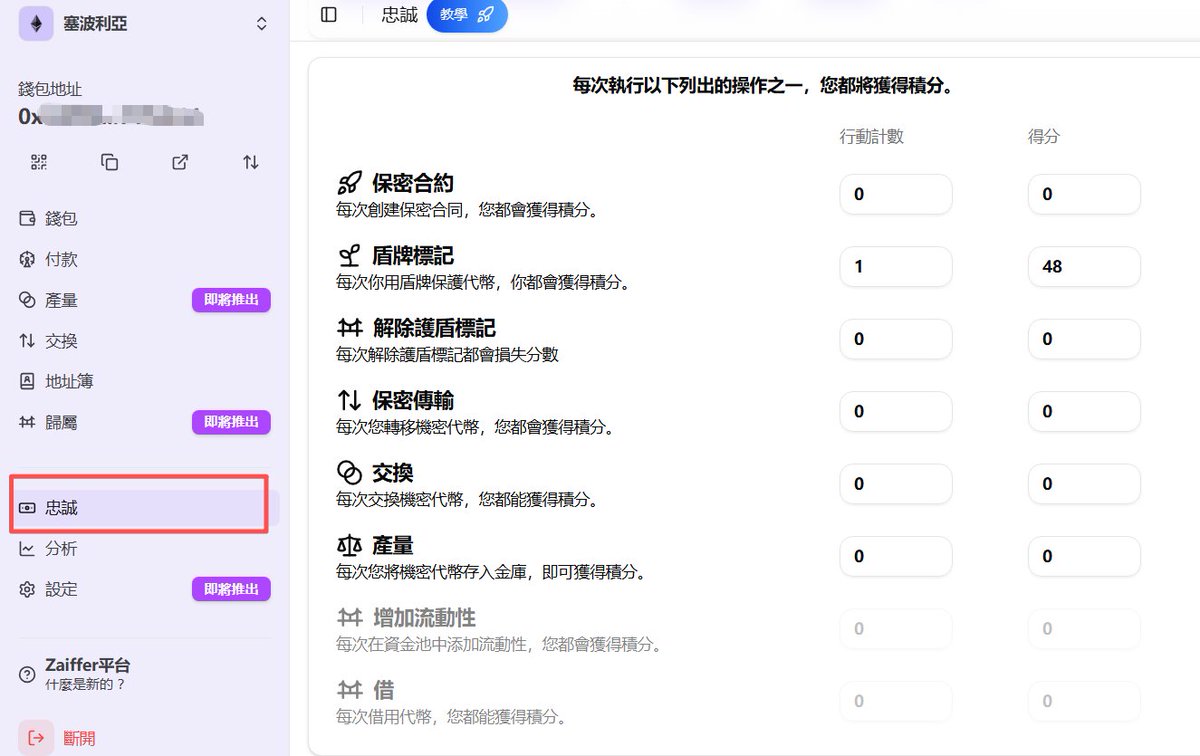Screen dimensions: 1200x756
Task: Open the 塞波利亞 network selector chevron
Action: (262, 23)
